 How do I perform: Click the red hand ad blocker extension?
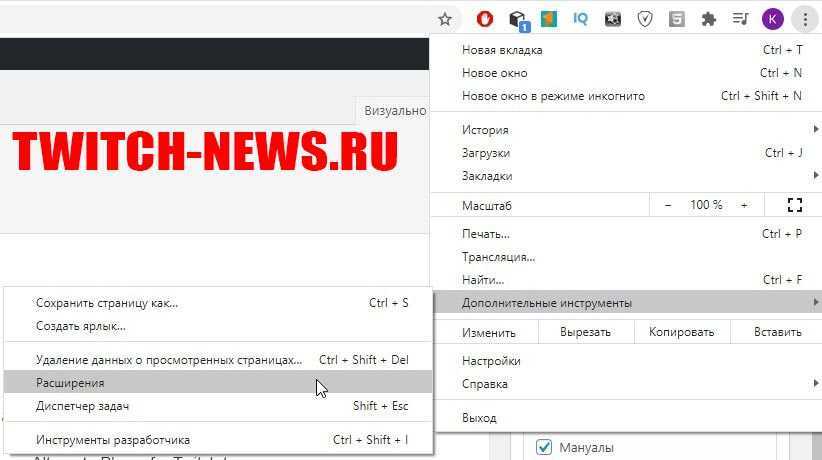(x=485, y=19)
